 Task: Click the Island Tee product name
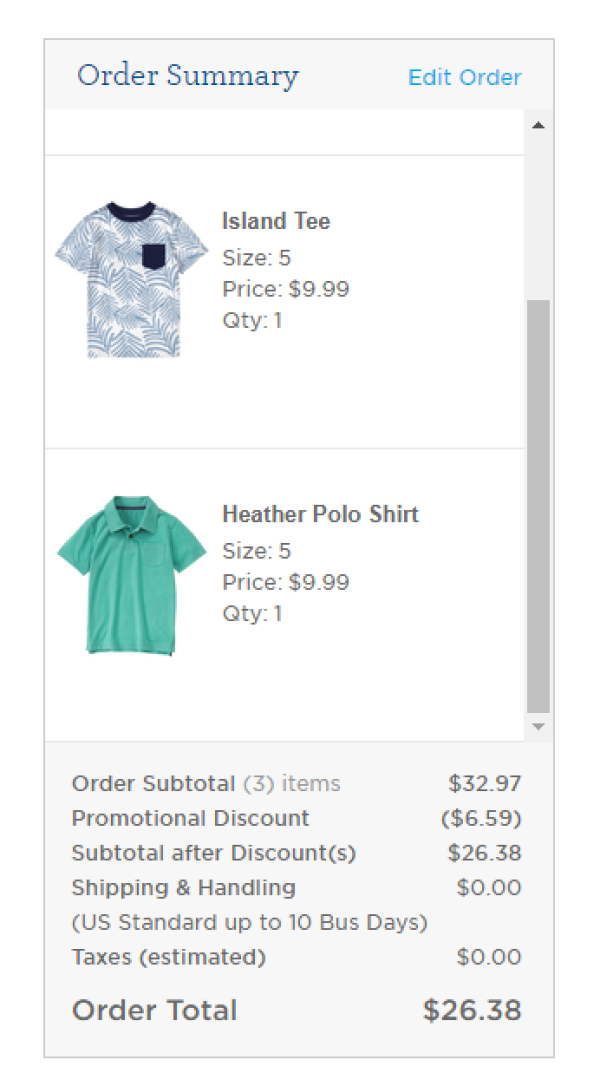[x=276, y=221]
